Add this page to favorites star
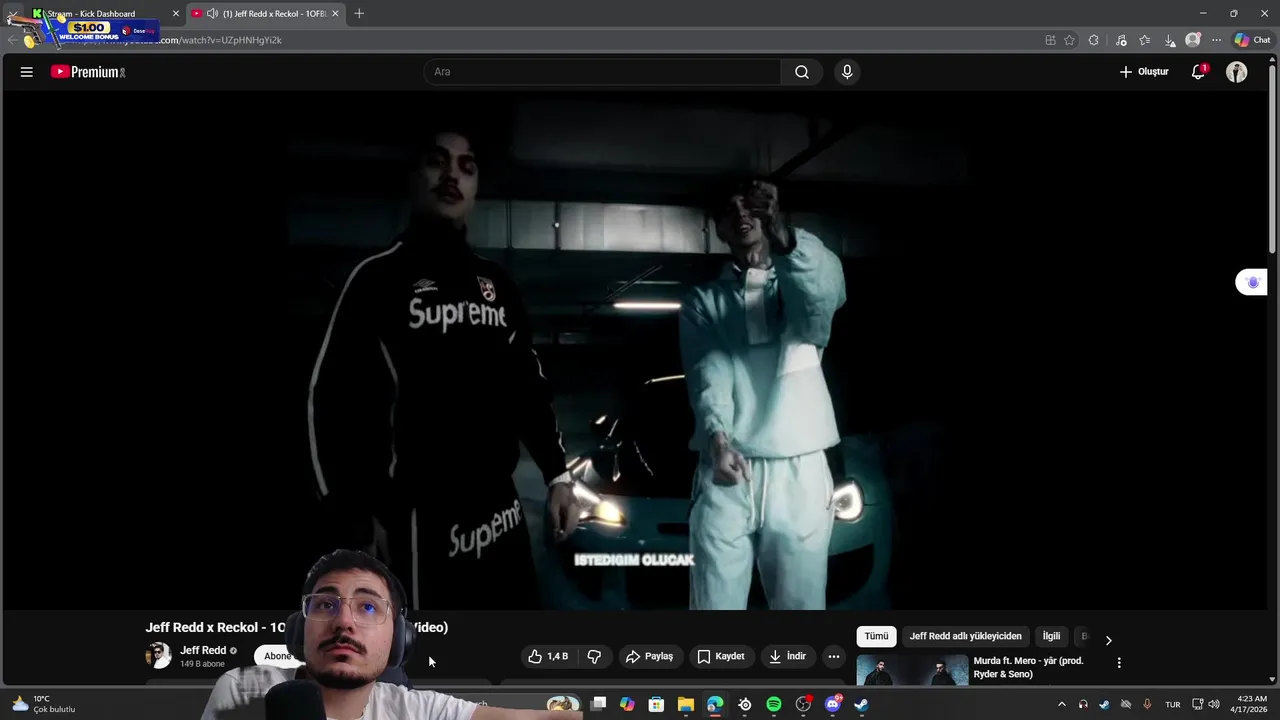1280x720 pixels. [x=1069, y=40]
